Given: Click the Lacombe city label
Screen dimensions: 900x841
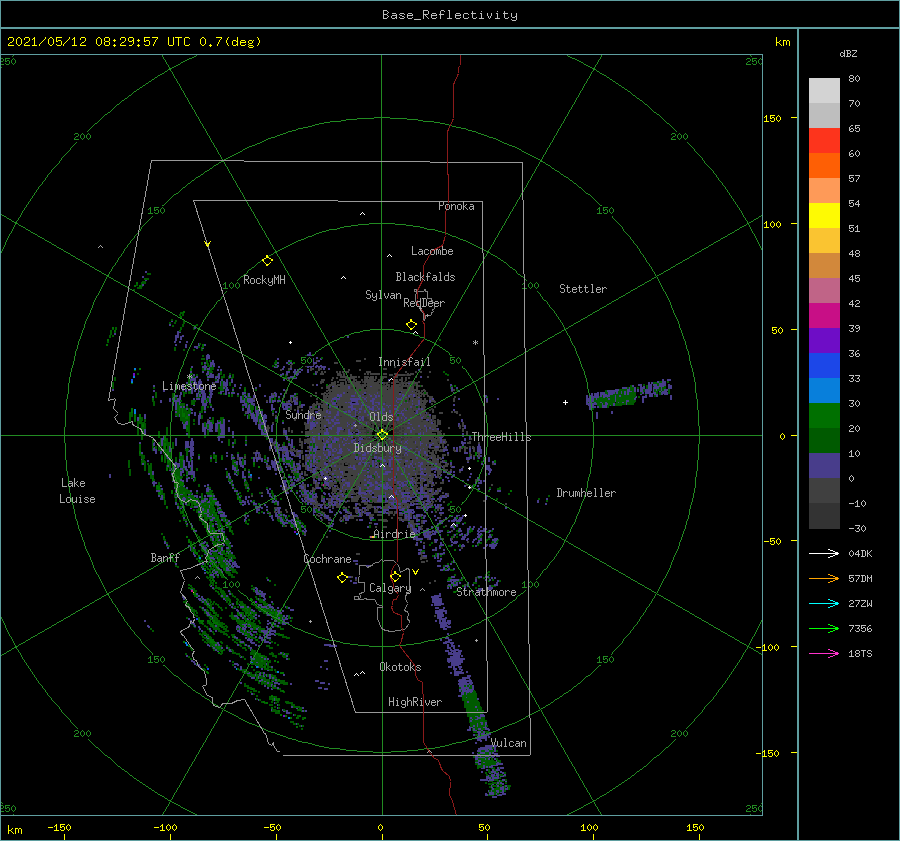Looking at the screenshot, I should tap(432, 251).
